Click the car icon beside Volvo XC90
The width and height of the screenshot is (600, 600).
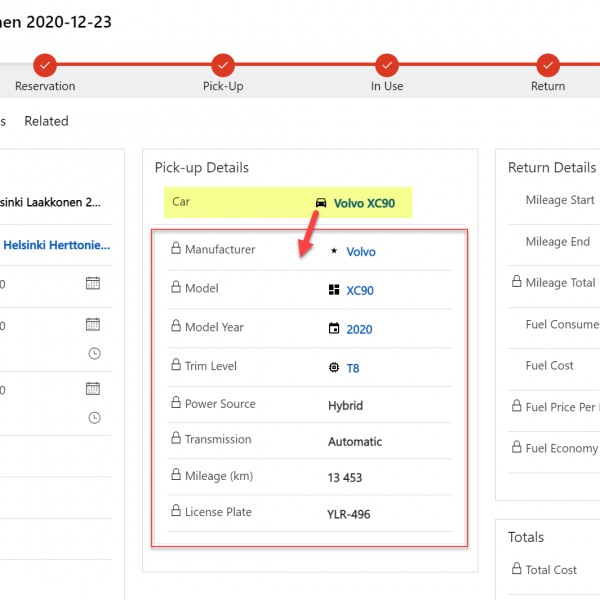point(321,203)
